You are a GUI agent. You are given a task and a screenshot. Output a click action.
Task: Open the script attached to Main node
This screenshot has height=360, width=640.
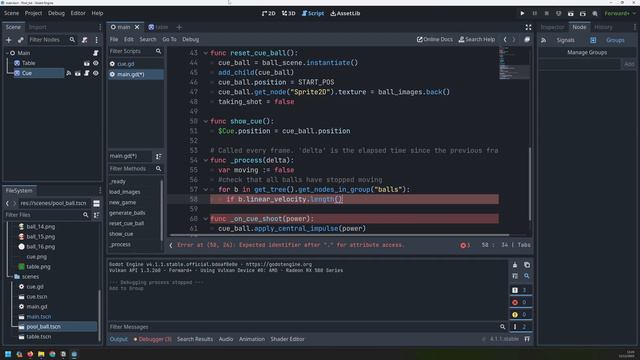pos(96,53)
